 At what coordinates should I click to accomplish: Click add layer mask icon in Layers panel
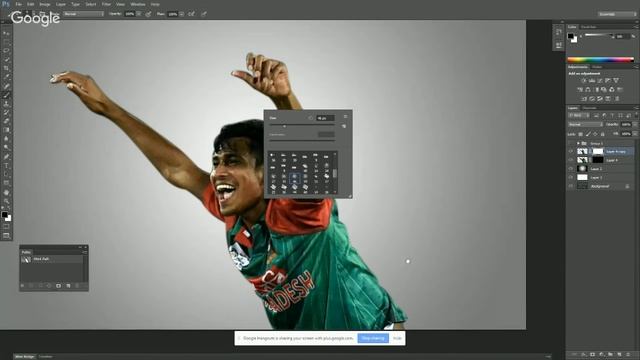tap(592, 354)
